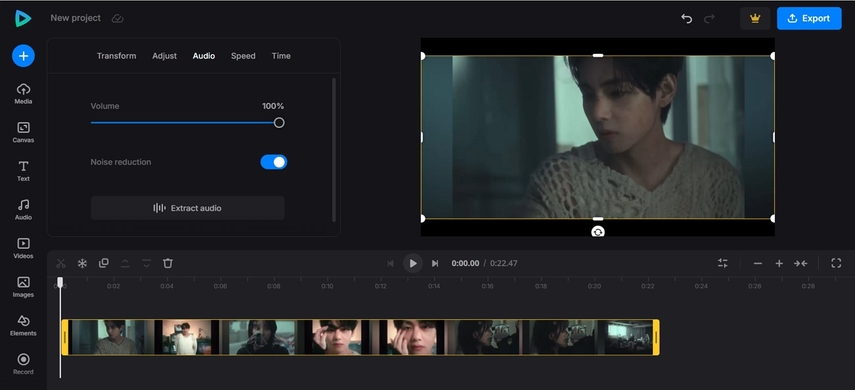Click the video preview canvas
Viewport: 855px width, 390px height.
point(598,137)
